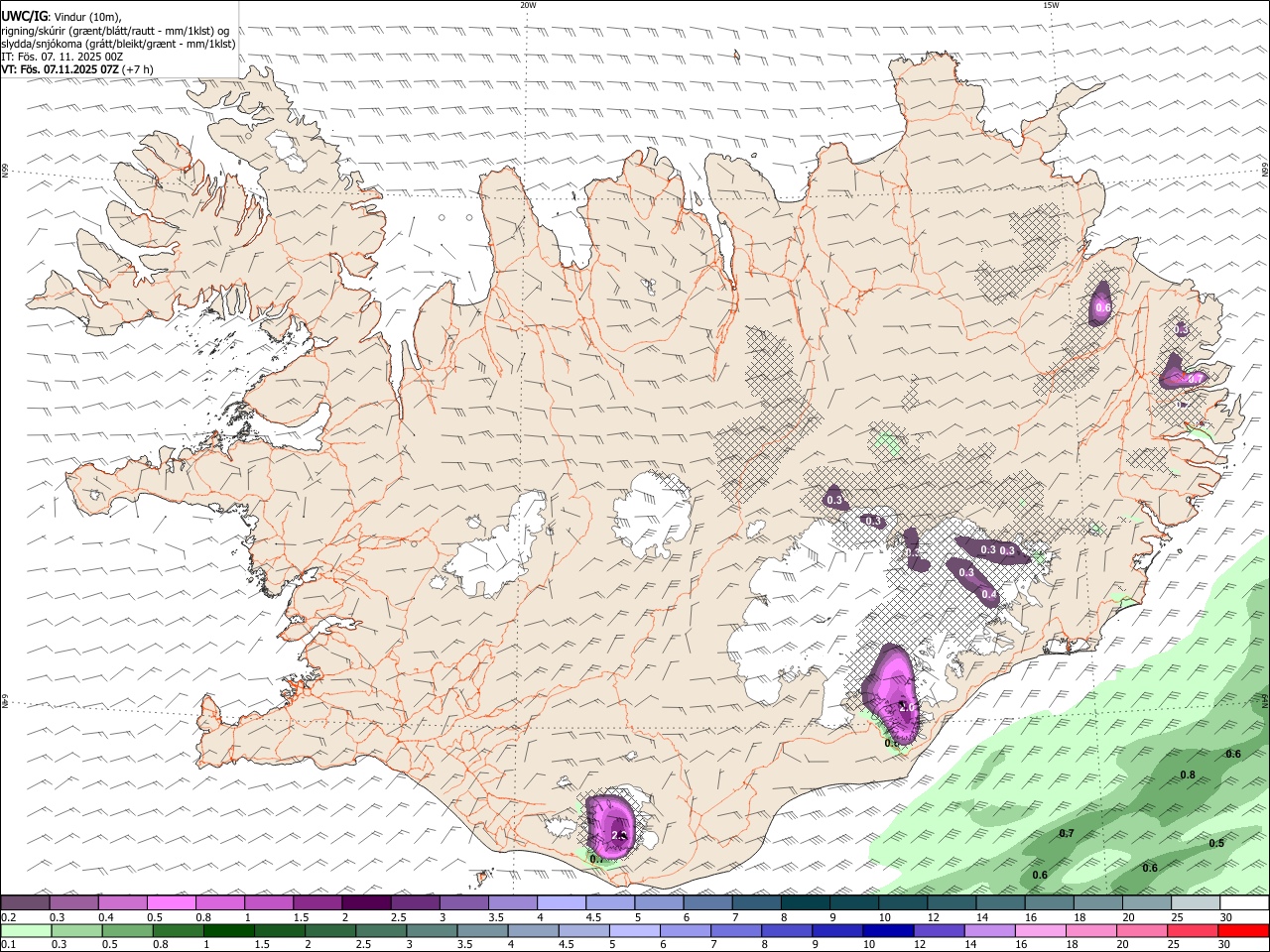Click the 0.8 value over the southeast sea
Screen dimensions: 1270x952
(x=1188, y=774)
